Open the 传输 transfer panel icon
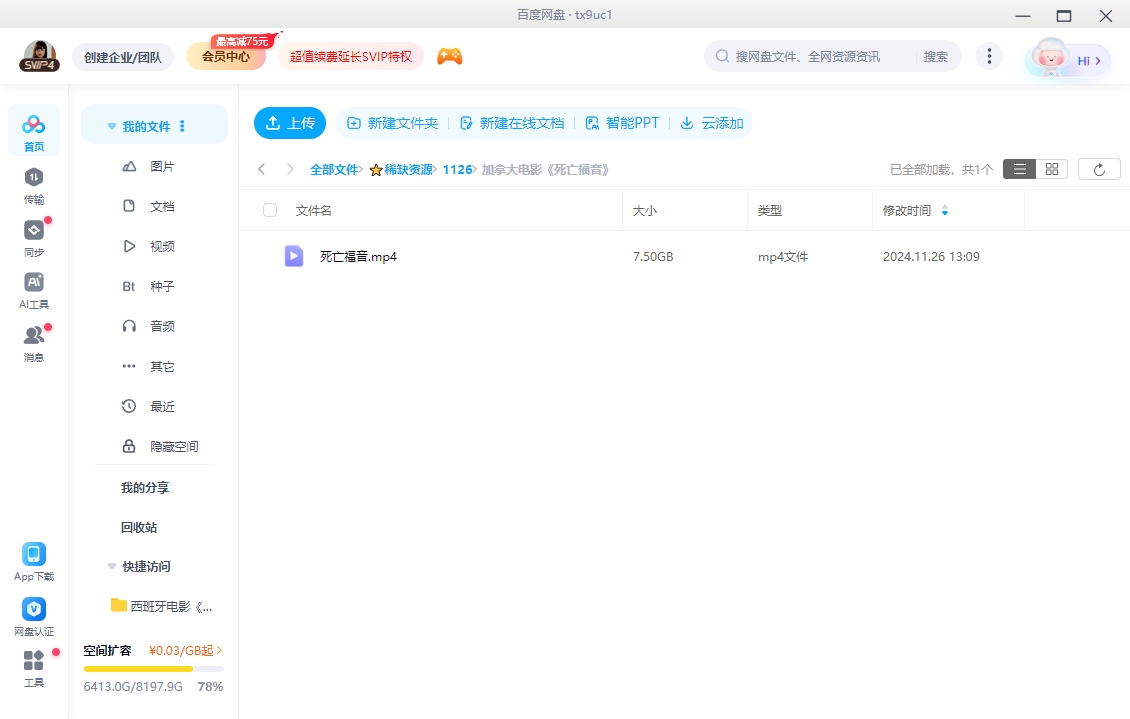 coord(33,180)
